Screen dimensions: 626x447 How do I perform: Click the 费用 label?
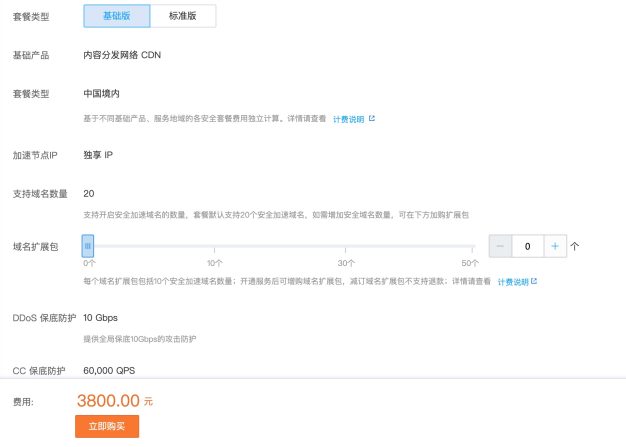(x=23, y=402)
